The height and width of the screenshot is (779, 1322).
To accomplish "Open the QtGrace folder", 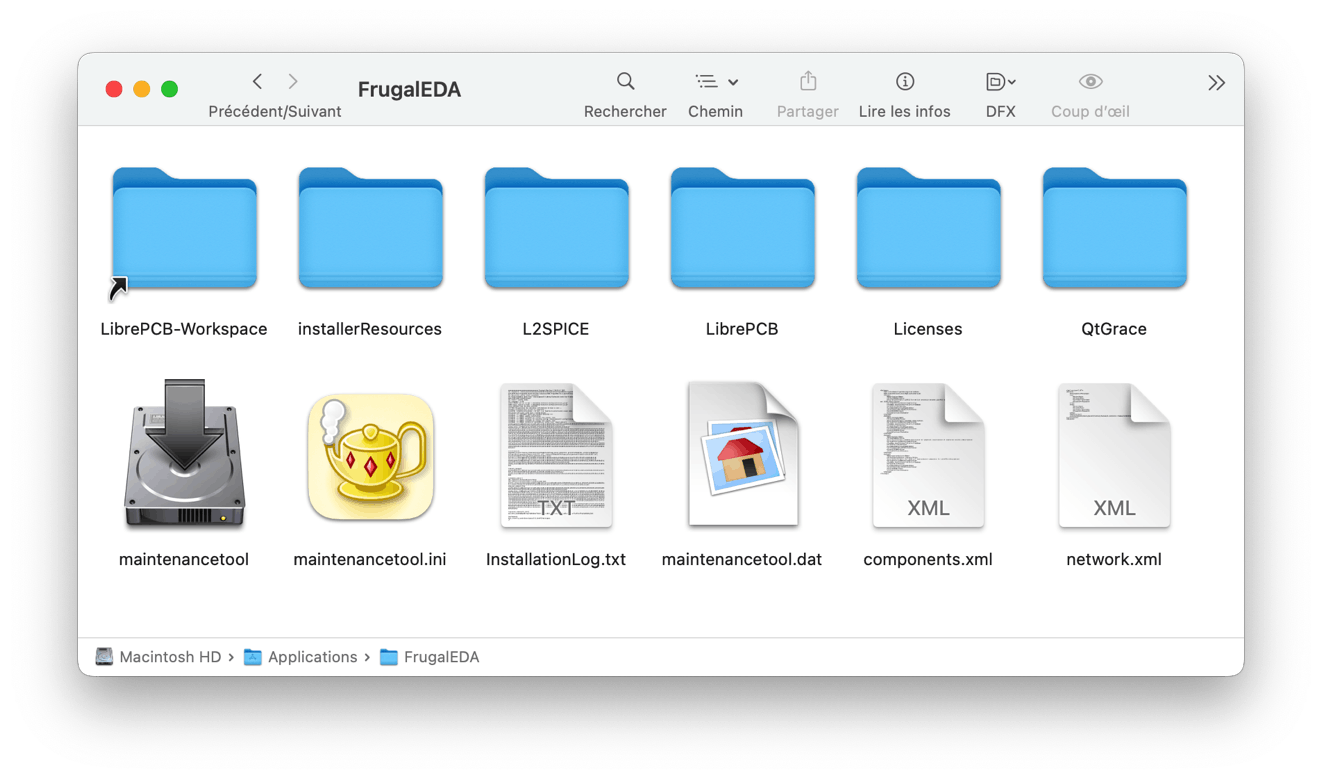I will point(1114,231).
